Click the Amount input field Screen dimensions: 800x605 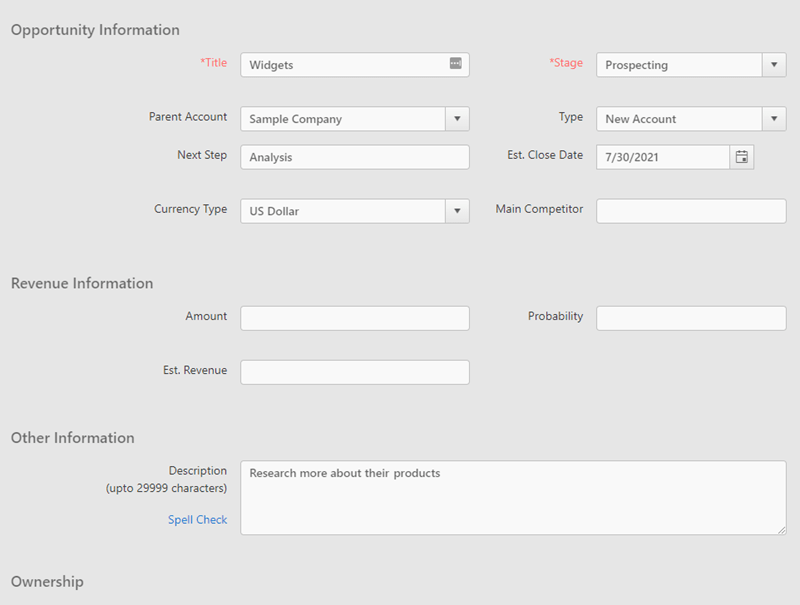pyautogui.click(x=355, y=318)
